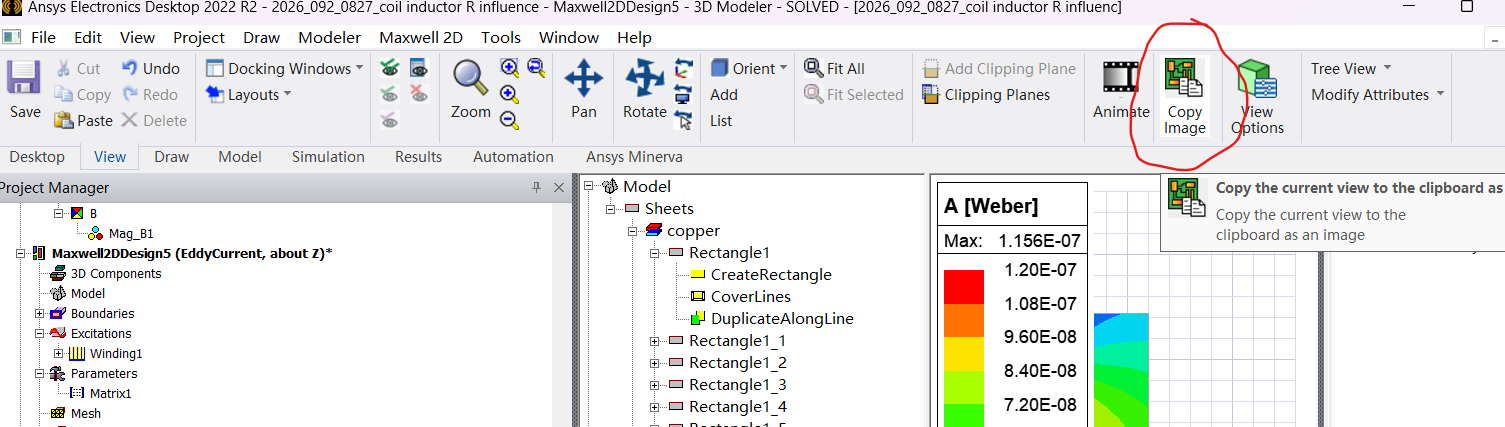Click the zoom-out minus magnifier
Image resolution: width=1505 pixels, height=427 pixels.
[509, 121]
